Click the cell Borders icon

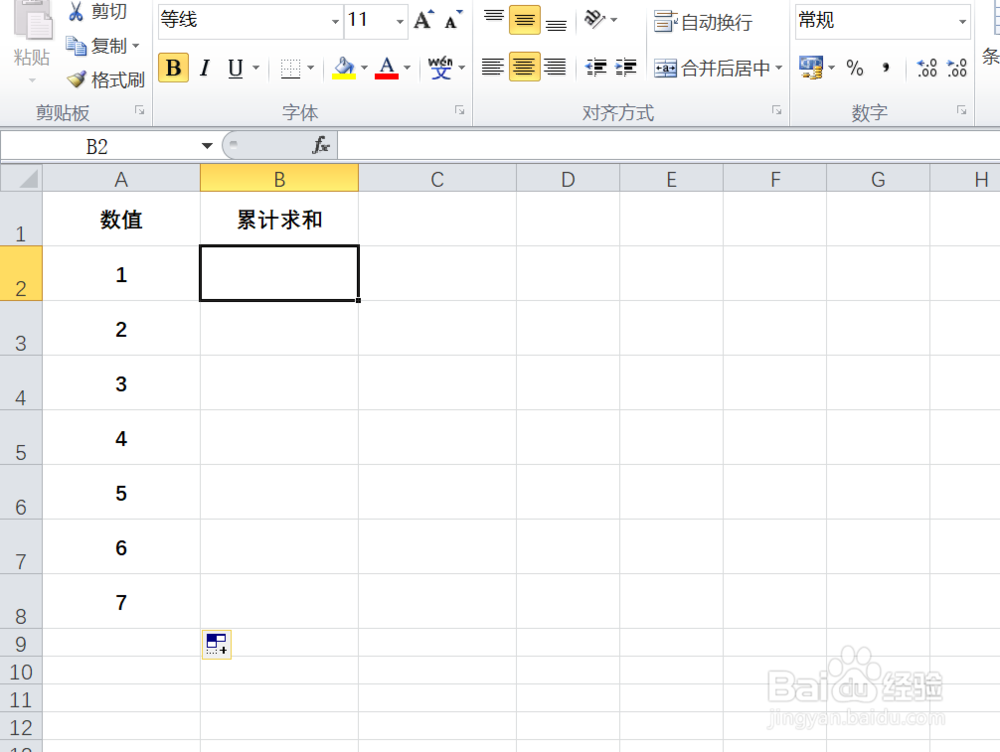click(x=290, y=68)
